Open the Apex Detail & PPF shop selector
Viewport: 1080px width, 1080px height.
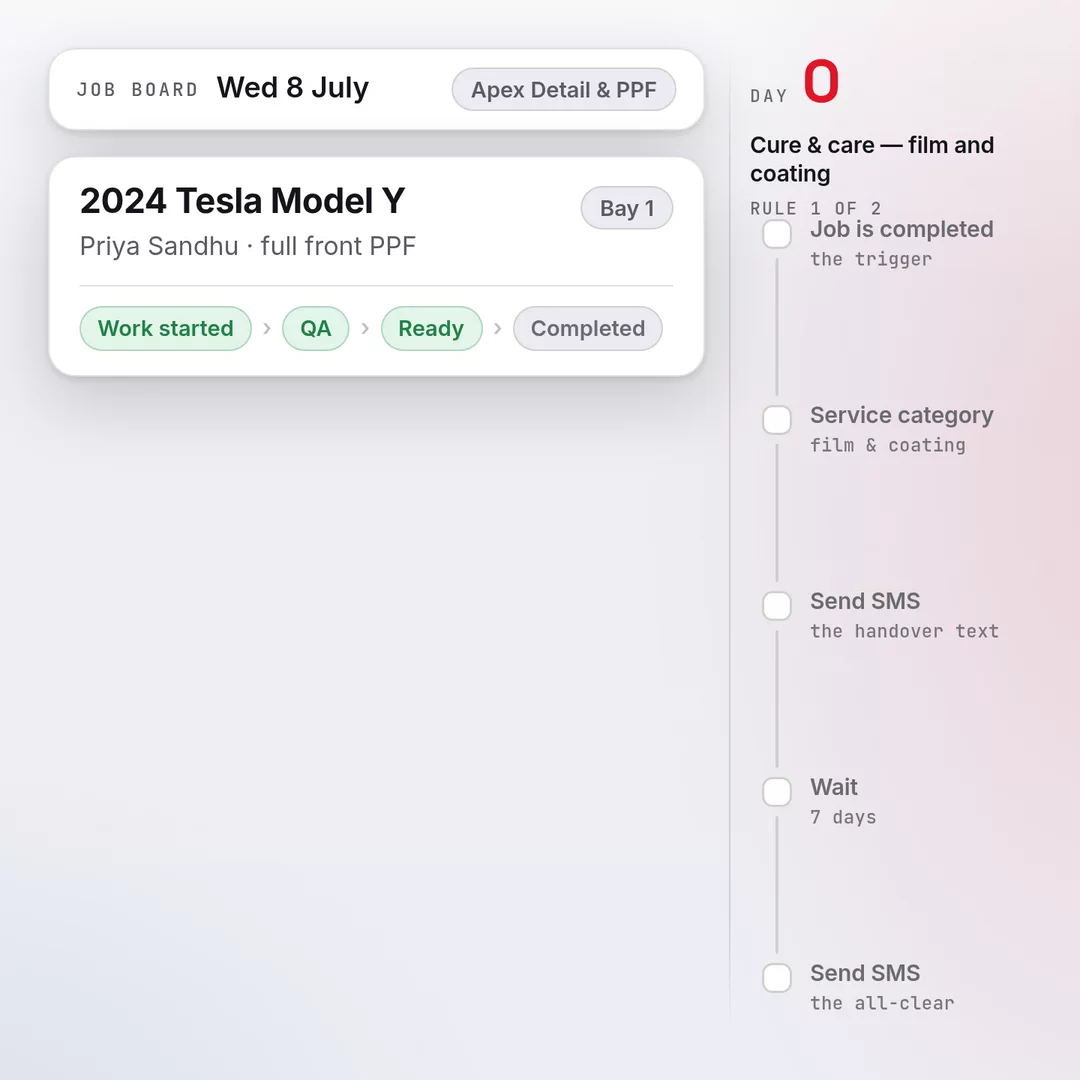(563, 90)
